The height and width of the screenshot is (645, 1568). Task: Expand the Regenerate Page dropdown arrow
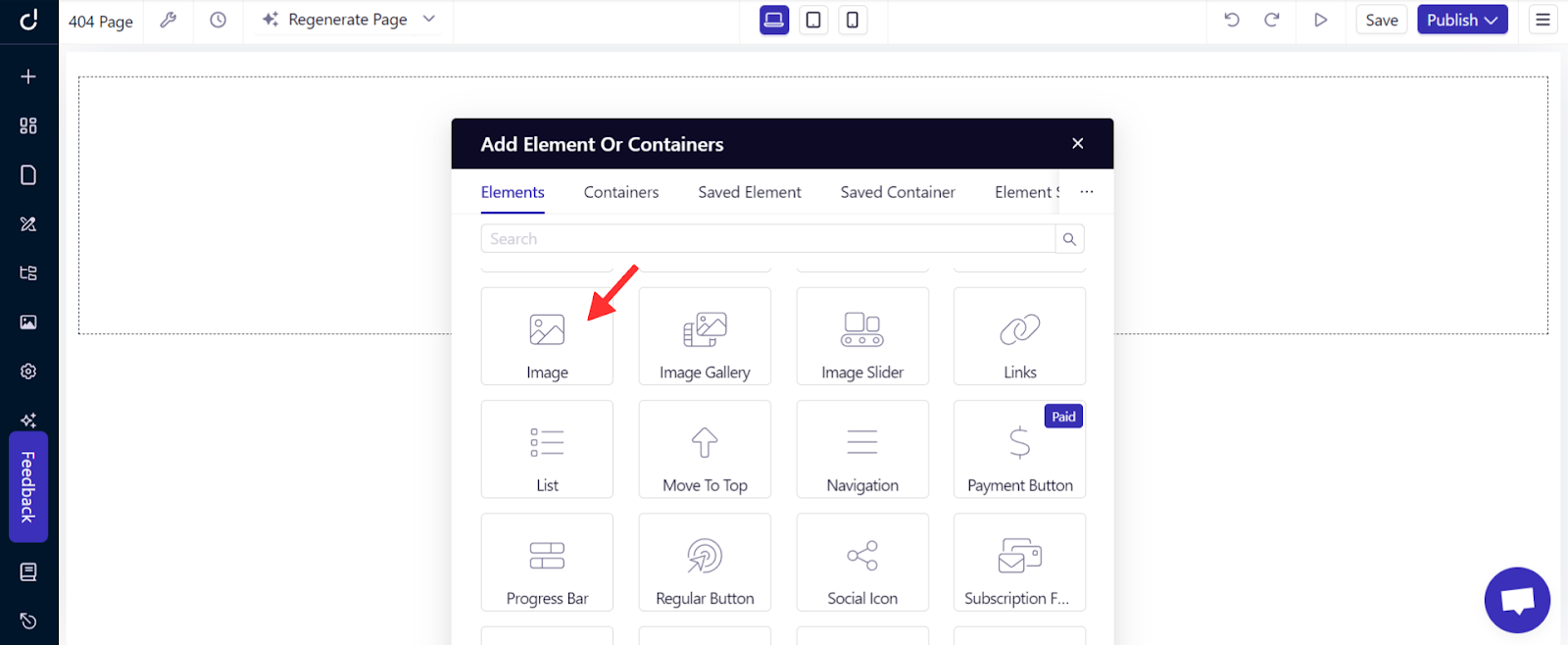[x=429, y=20]
